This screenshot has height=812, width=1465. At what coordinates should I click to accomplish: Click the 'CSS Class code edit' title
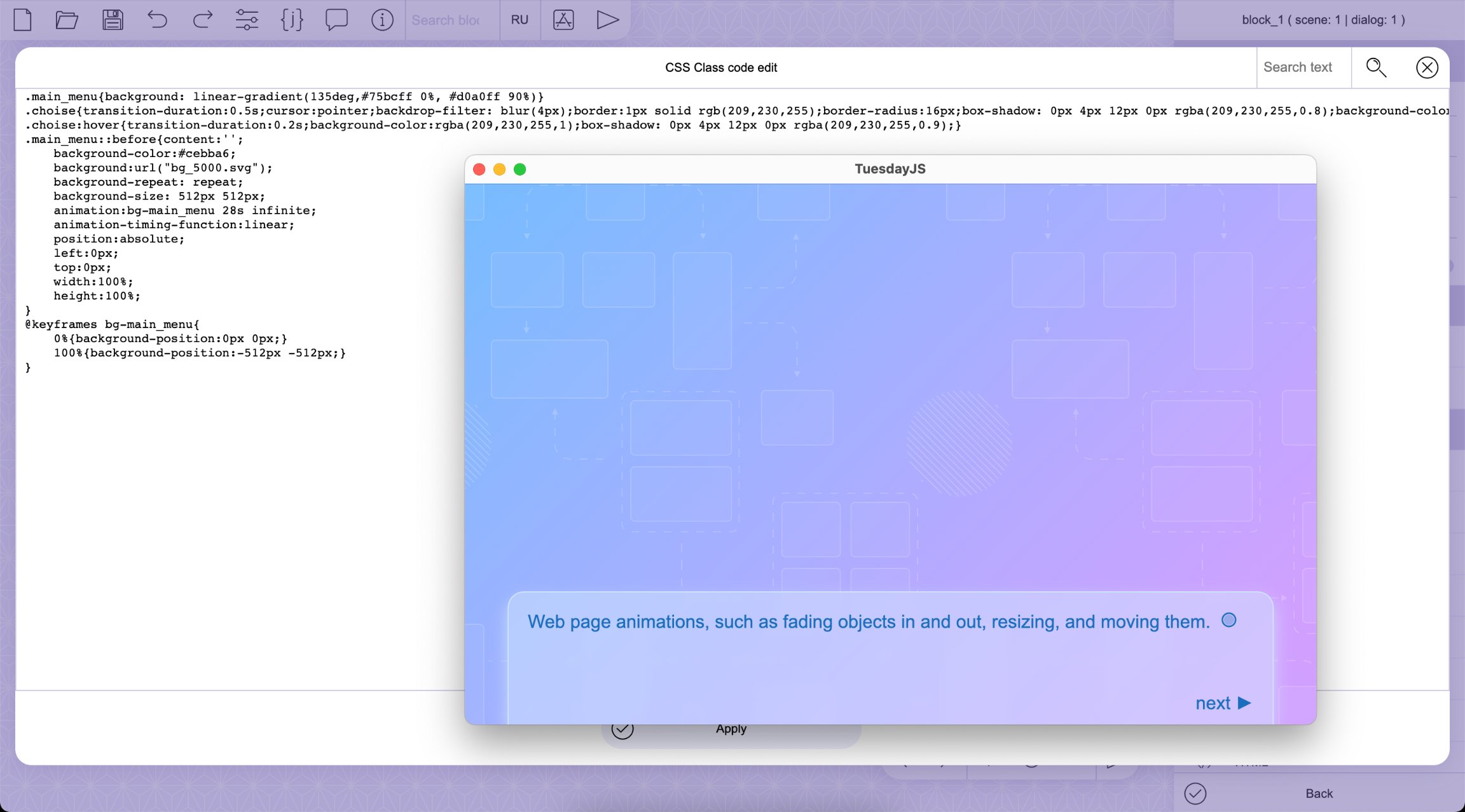pyautogui.click(x=721, y=67)
